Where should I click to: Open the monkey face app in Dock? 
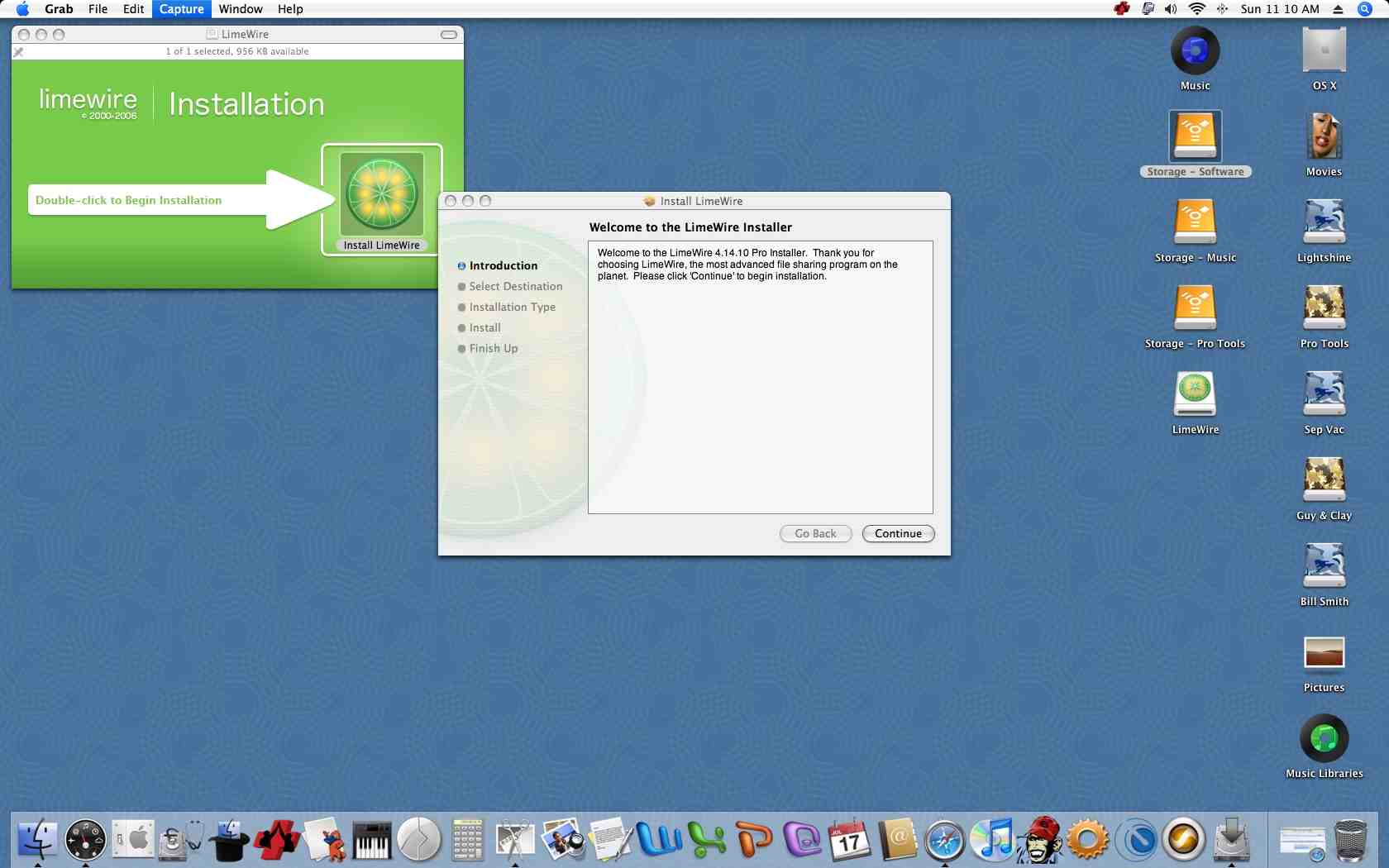pyautogui.click(x=1040, y=841)
